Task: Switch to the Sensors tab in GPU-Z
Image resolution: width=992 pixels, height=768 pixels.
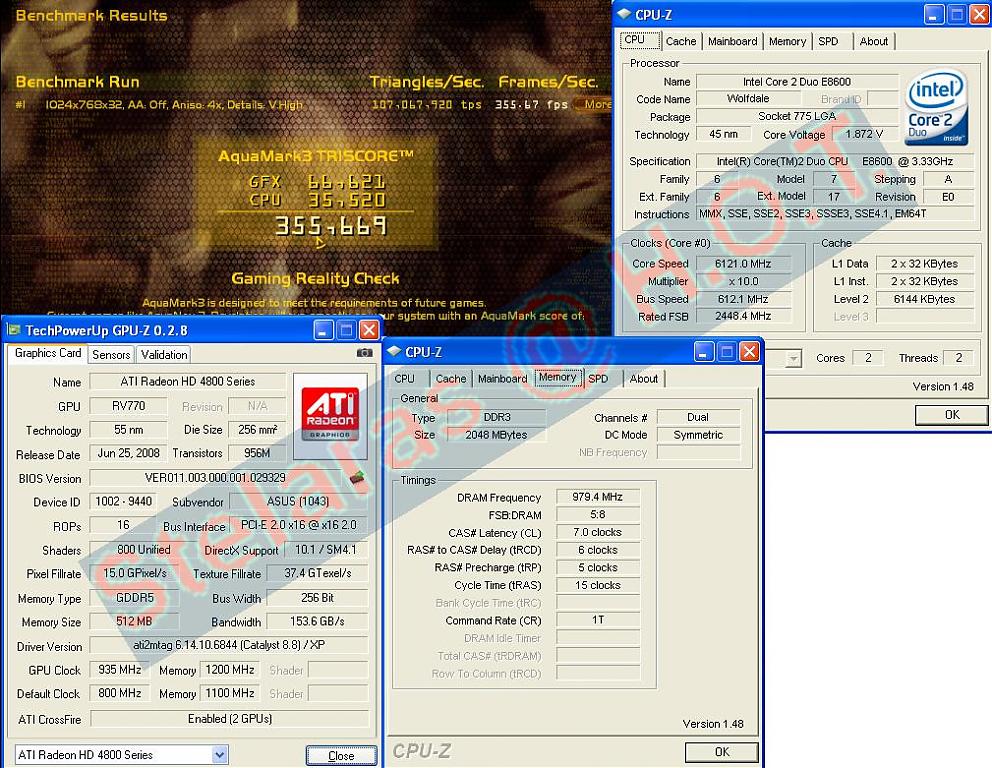Action: click(111, 355)
